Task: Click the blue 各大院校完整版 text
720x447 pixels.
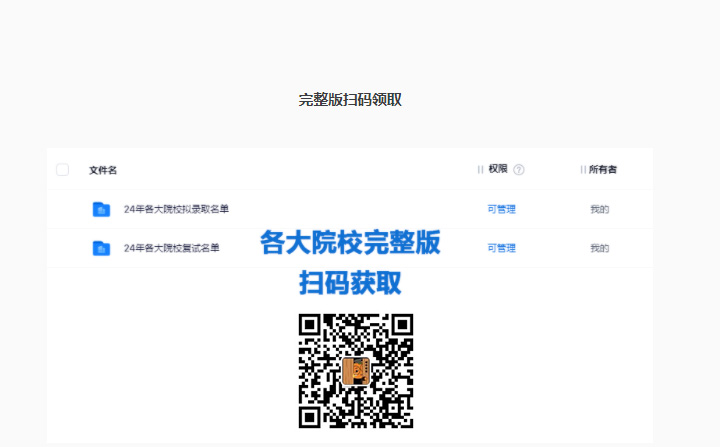Action: 350,242
